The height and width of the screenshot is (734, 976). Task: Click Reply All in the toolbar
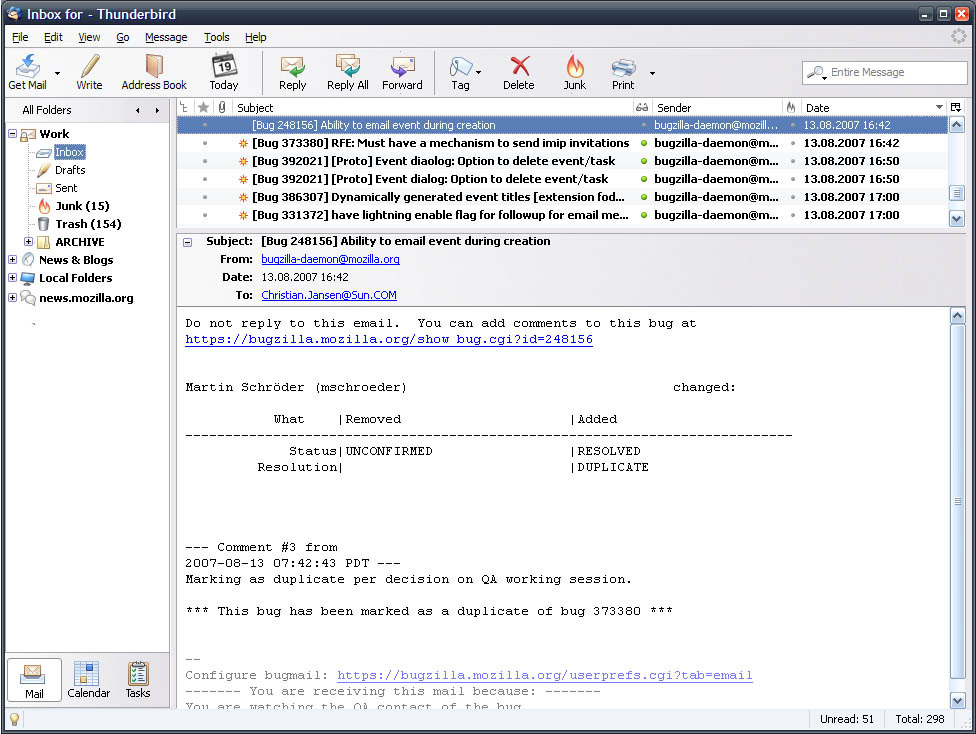point(347,72)
